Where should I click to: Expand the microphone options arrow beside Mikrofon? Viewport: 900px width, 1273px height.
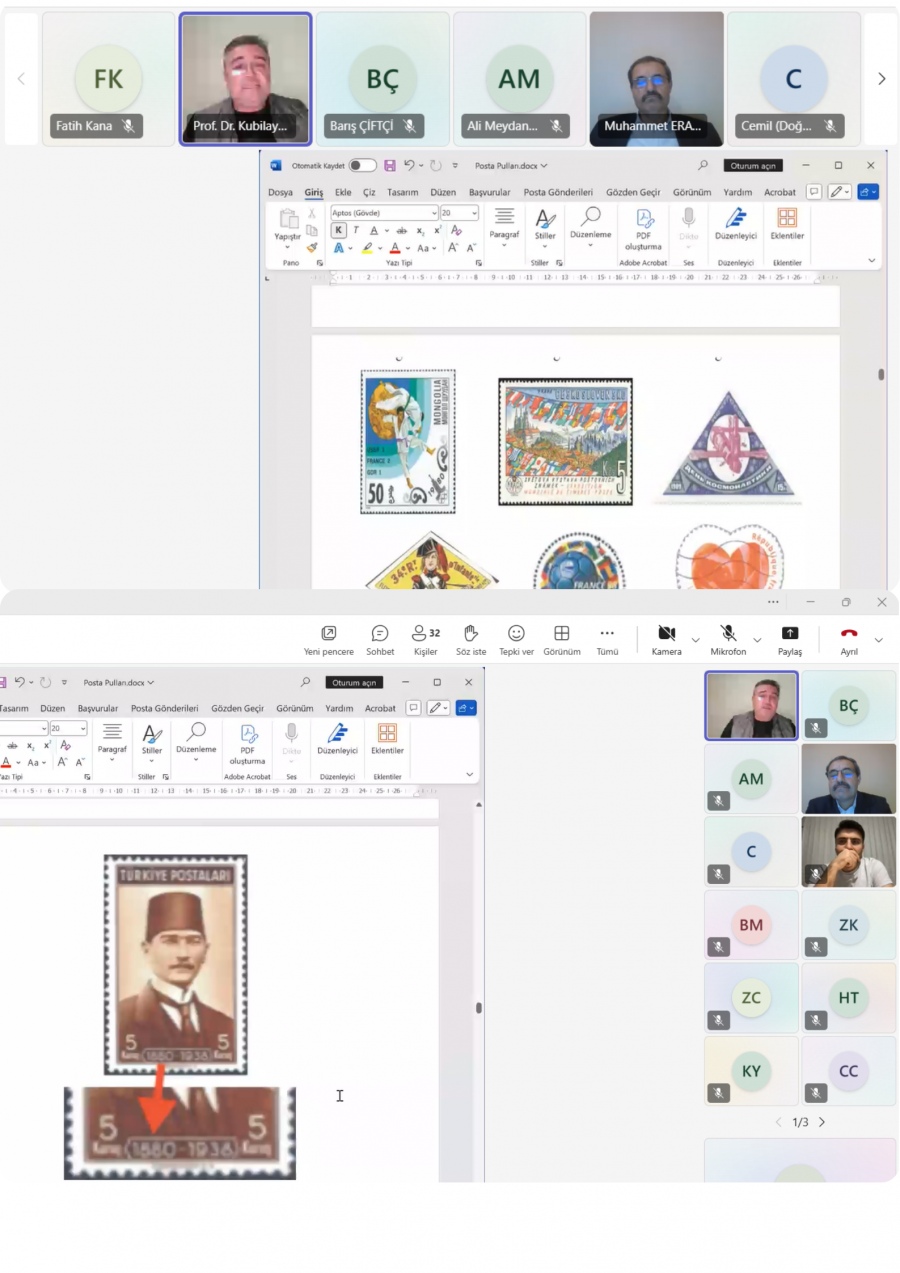[x=757, y=640]
